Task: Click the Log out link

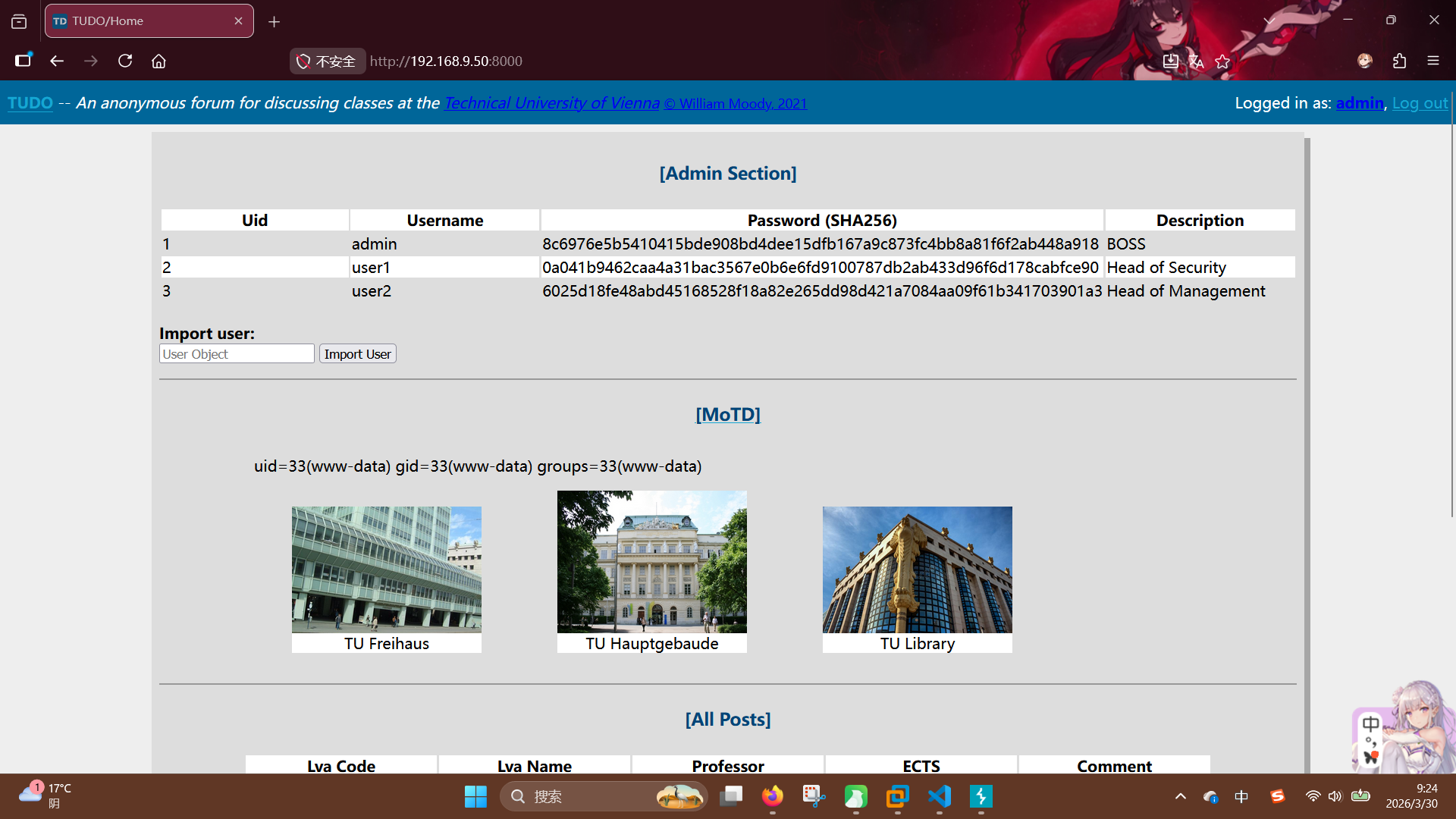Action: click(1420, 103)
